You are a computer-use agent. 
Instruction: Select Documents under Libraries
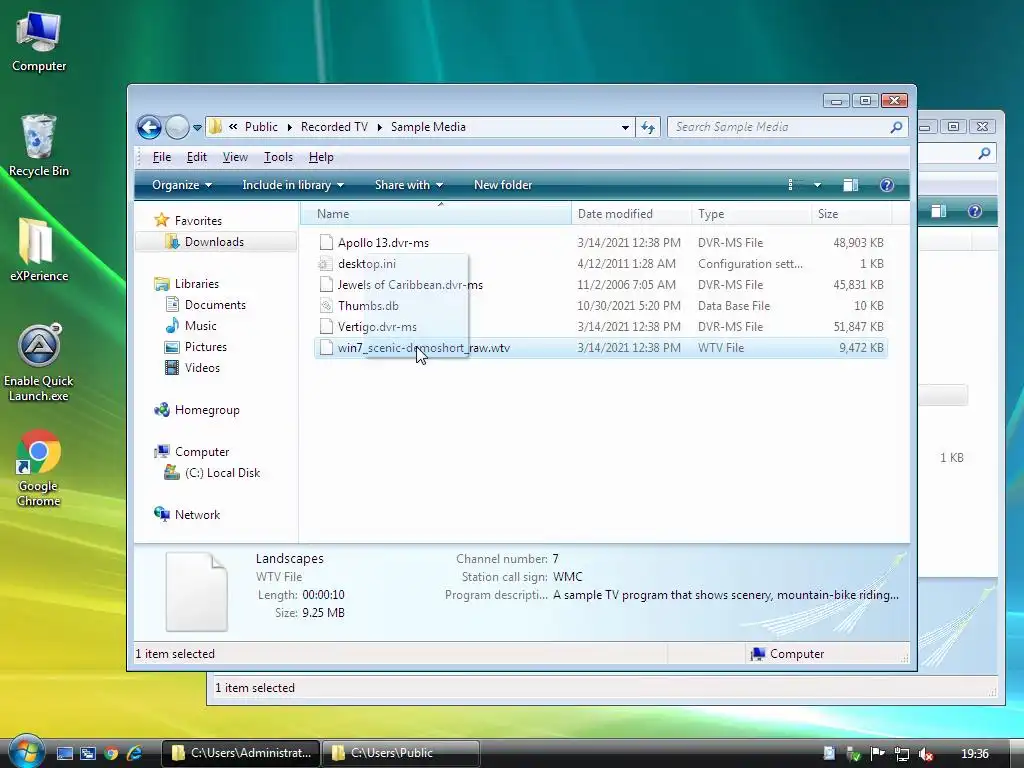[215, 305]
